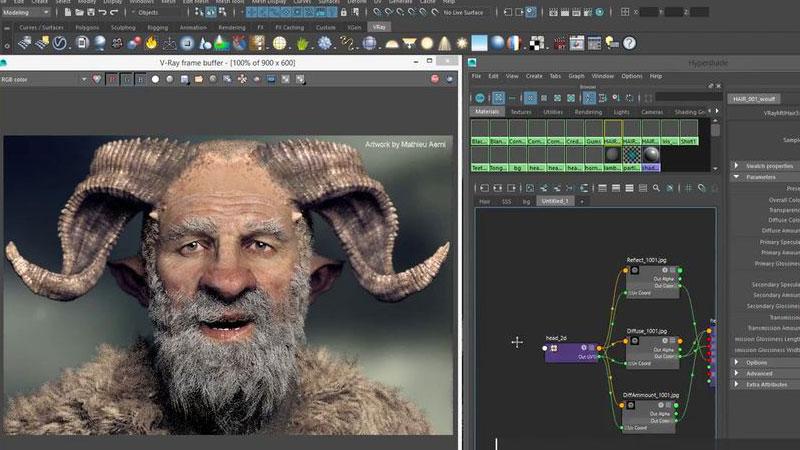The width and height of the screenshot is (800, 450).
Task: Toggle the blue channel button in frame buffer
Action: click(141, 79)
